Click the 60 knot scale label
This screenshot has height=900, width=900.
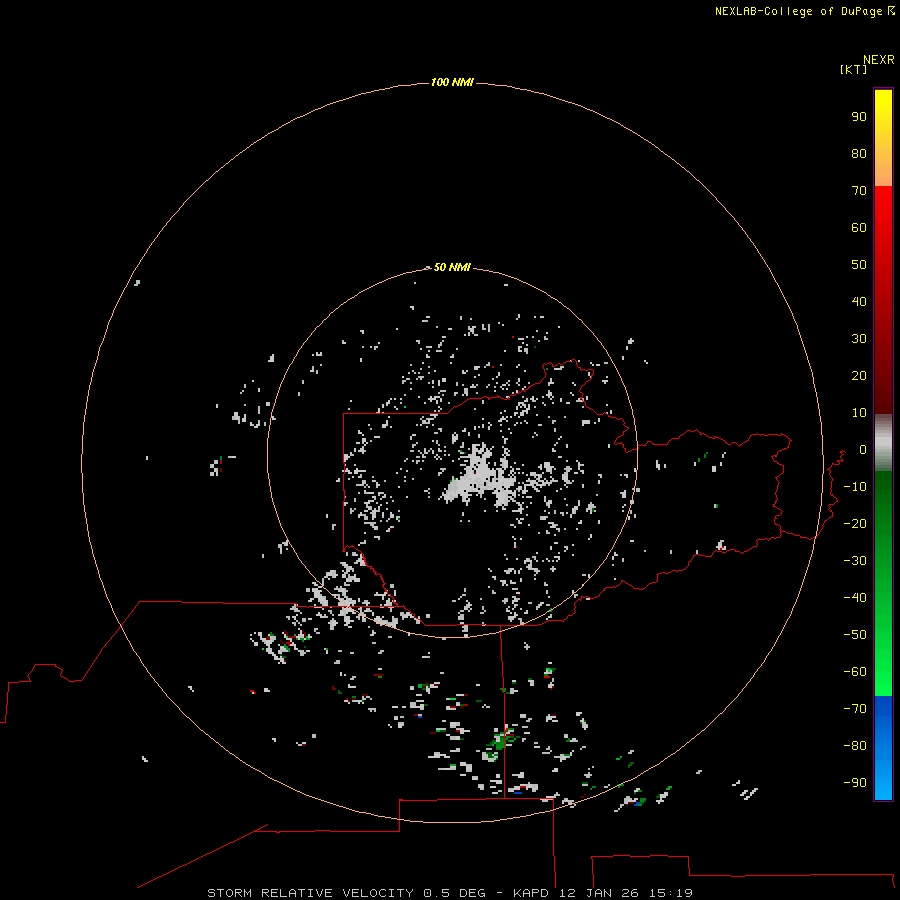[859, 228]
